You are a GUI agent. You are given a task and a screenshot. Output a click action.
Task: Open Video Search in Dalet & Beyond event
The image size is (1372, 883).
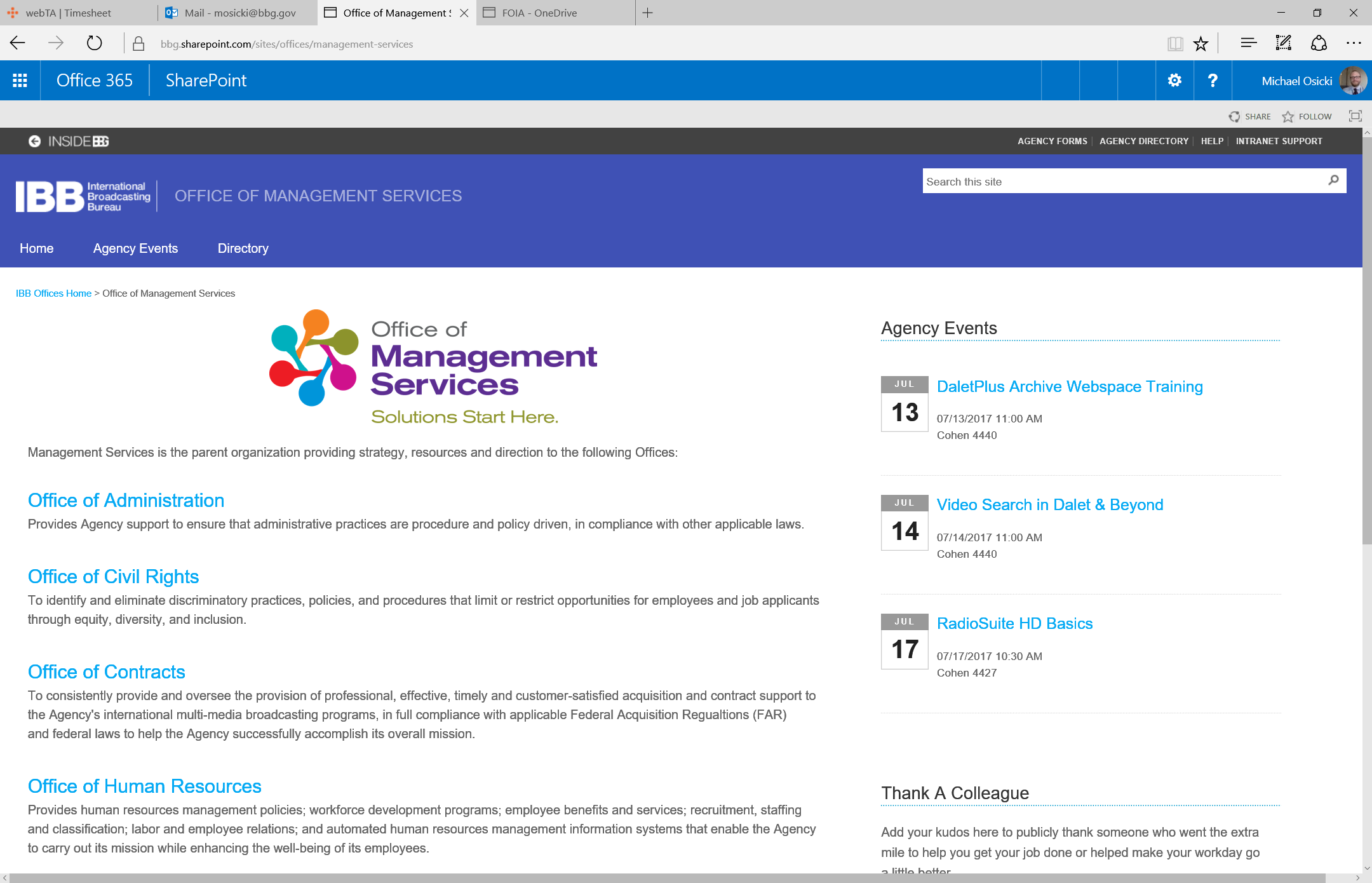pos(1050,505)
